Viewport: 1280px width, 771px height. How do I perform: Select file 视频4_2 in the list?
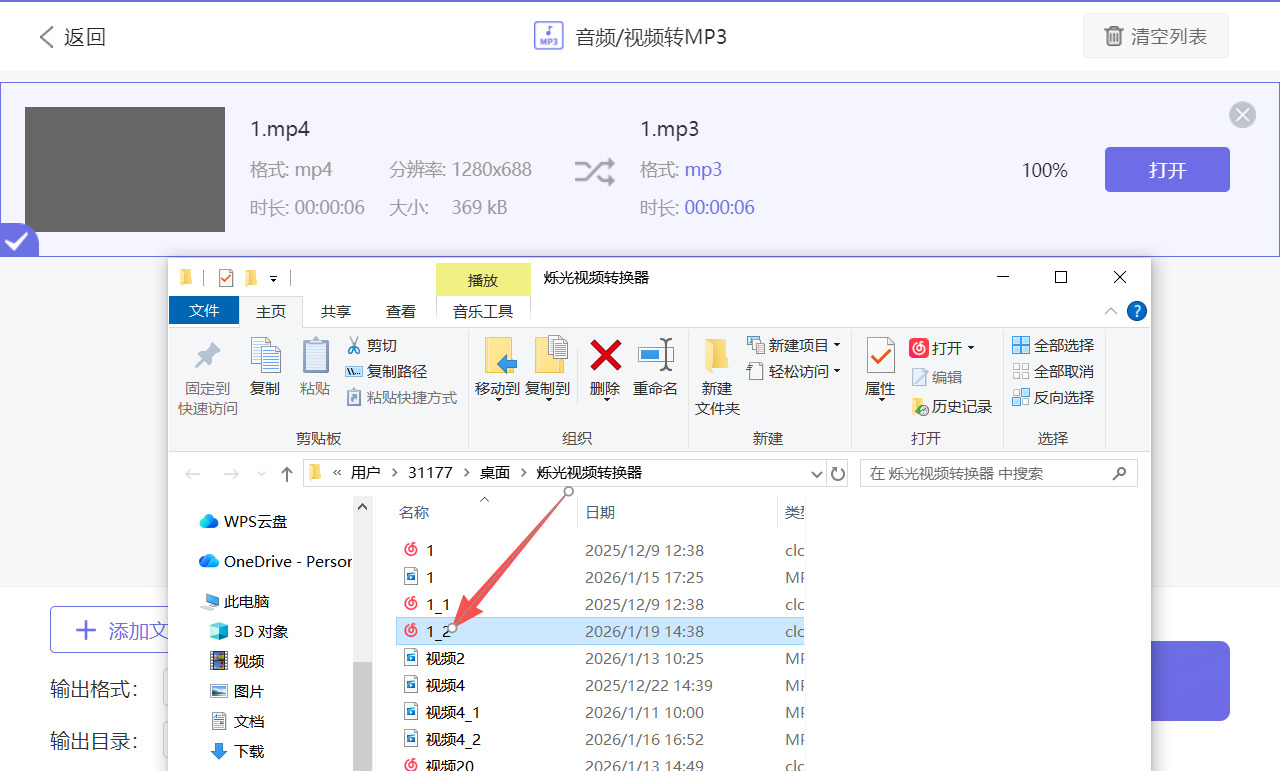pyautogui.click(x=600, y=739)
